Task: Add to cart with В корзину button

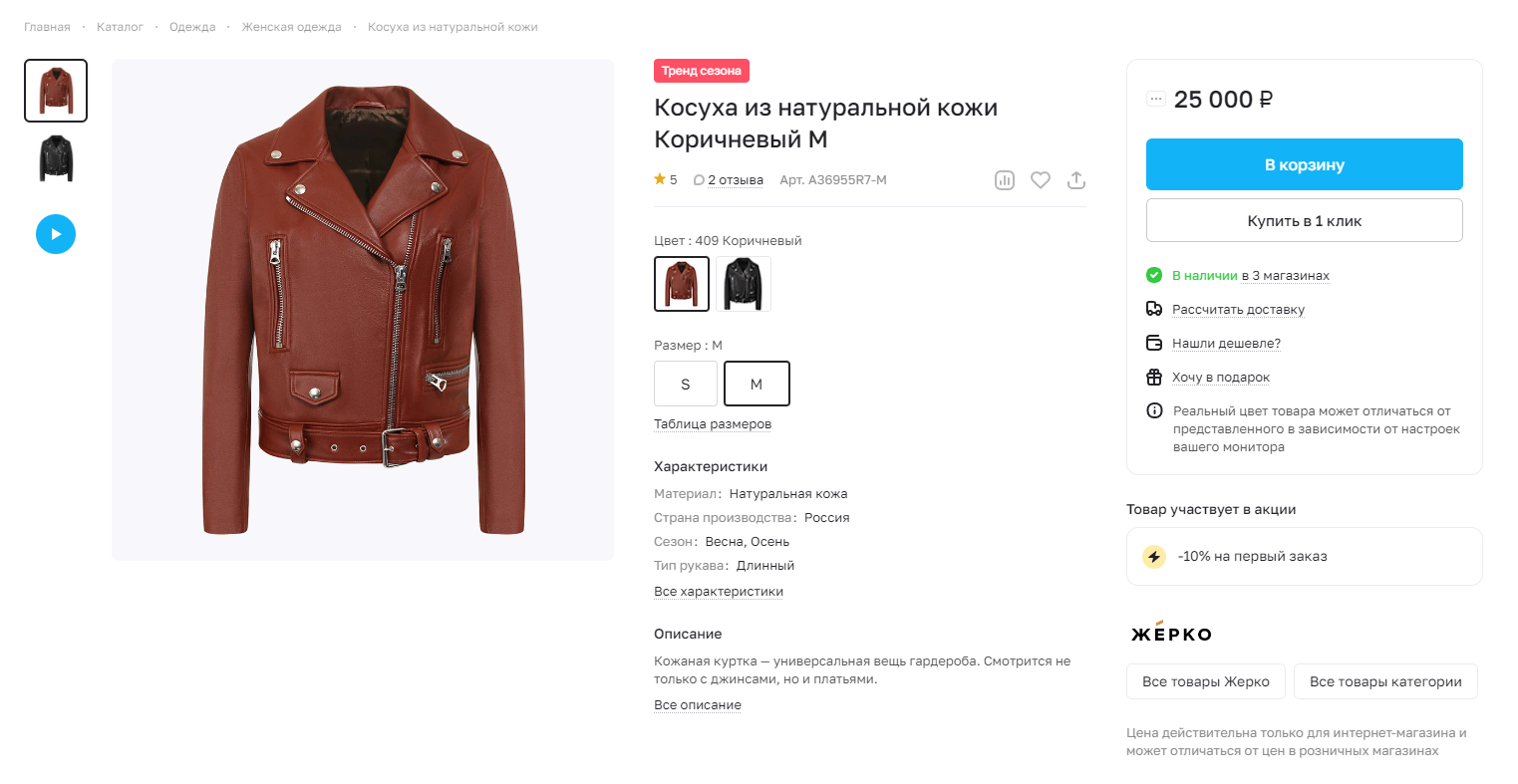Action: [1305, 164]
